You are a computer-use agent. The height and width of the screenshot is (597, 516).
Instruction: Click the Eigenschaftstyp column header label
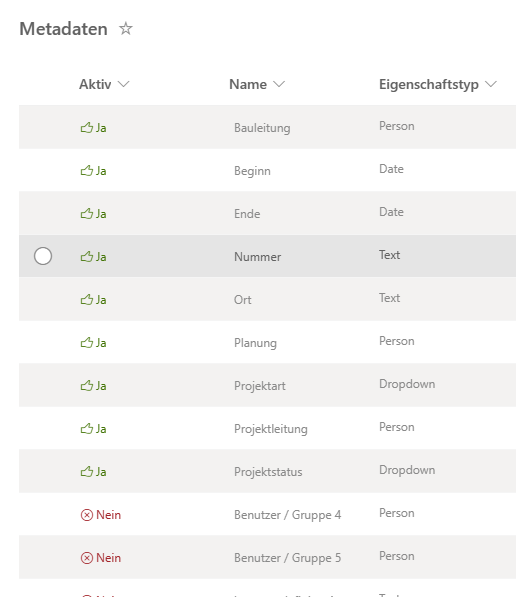(x=429, y=84)
